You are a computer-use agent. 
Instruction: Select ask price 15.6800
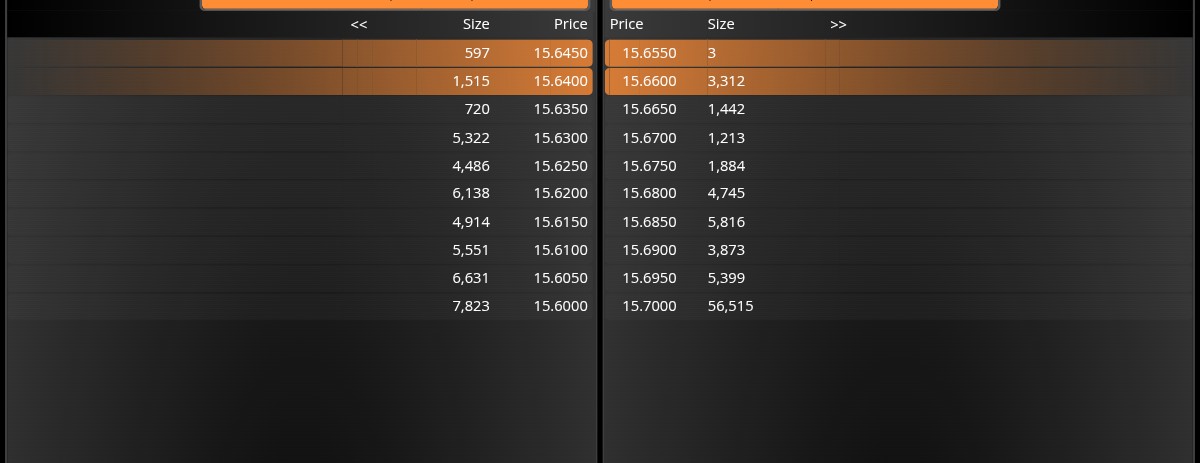pos(649,193)
